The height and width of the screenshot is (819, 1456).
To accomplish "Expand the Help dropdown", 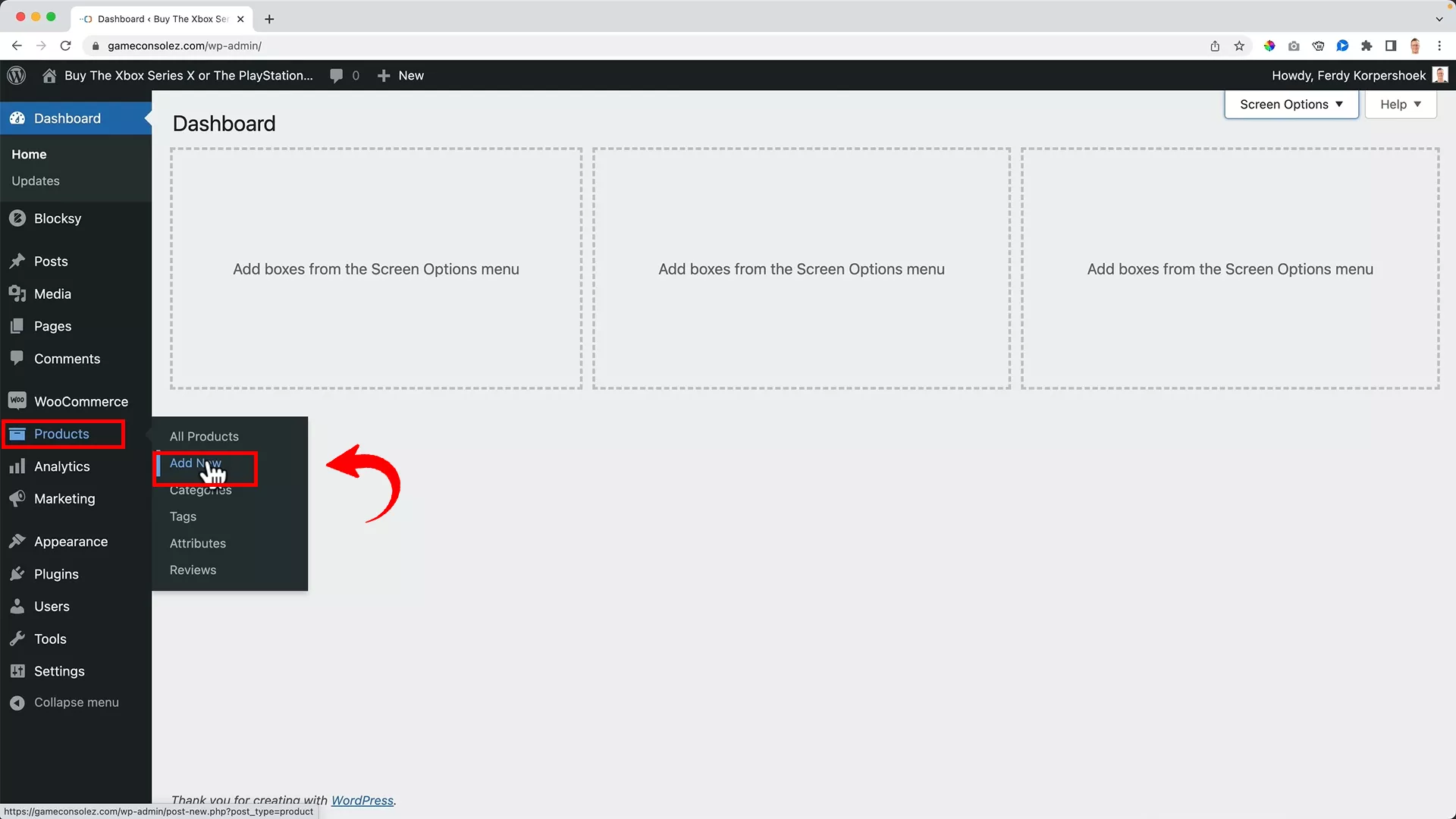I will (1399, 104).
